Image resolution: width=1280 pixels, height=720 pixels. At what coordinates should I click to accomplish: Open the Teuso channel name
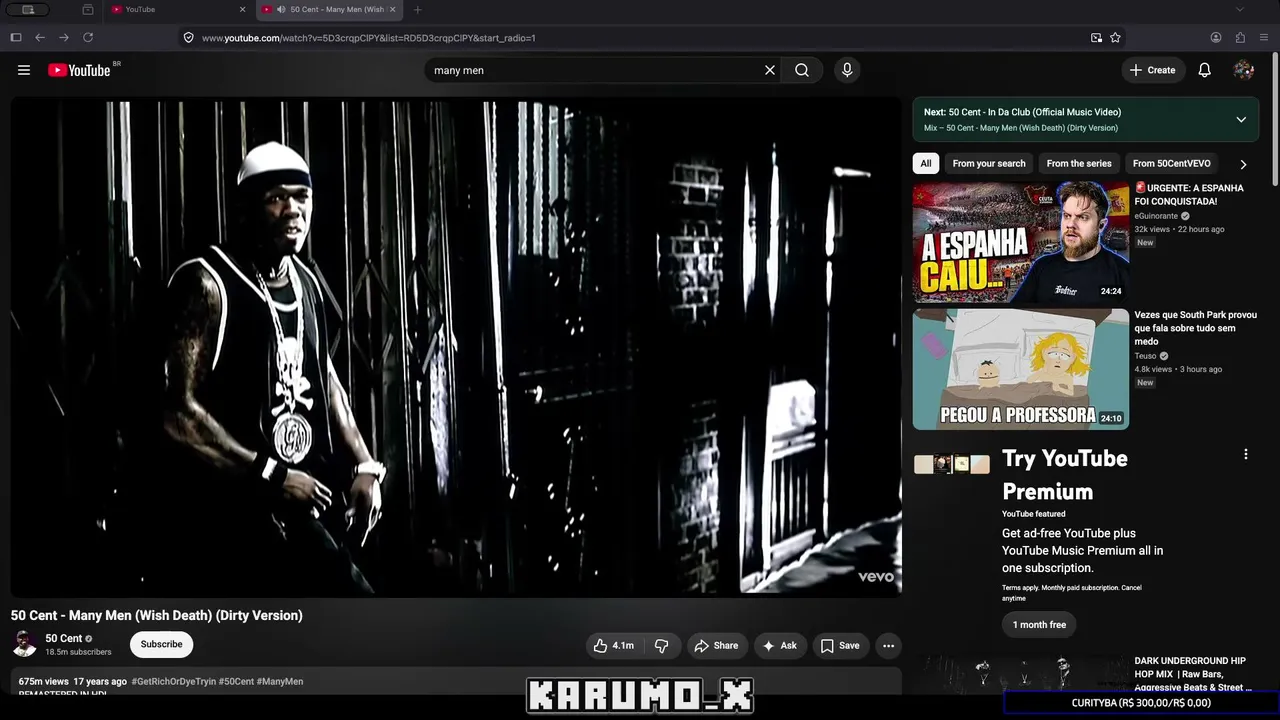coord(1145,356)
